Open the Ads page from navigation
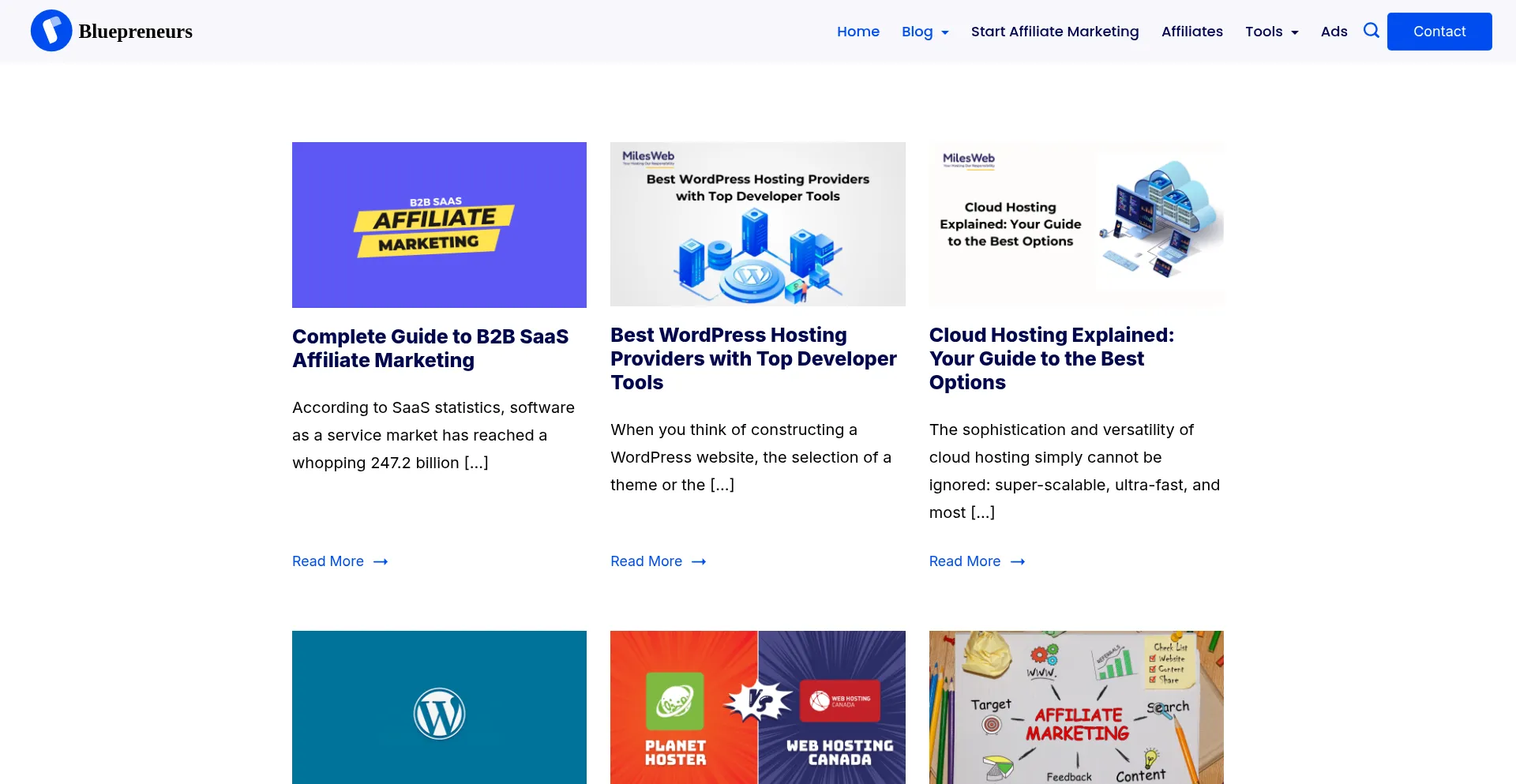The width and height of the screenshot is (1516, 784). 1334,32
